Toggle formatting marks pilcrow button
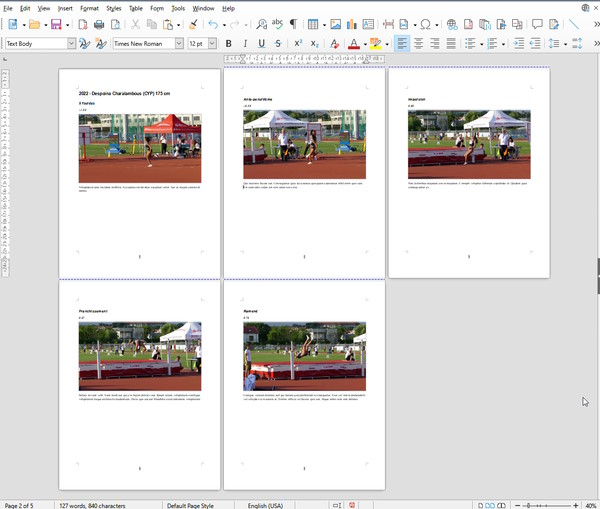This screenshot has height=509, width=600. point(293,24)
